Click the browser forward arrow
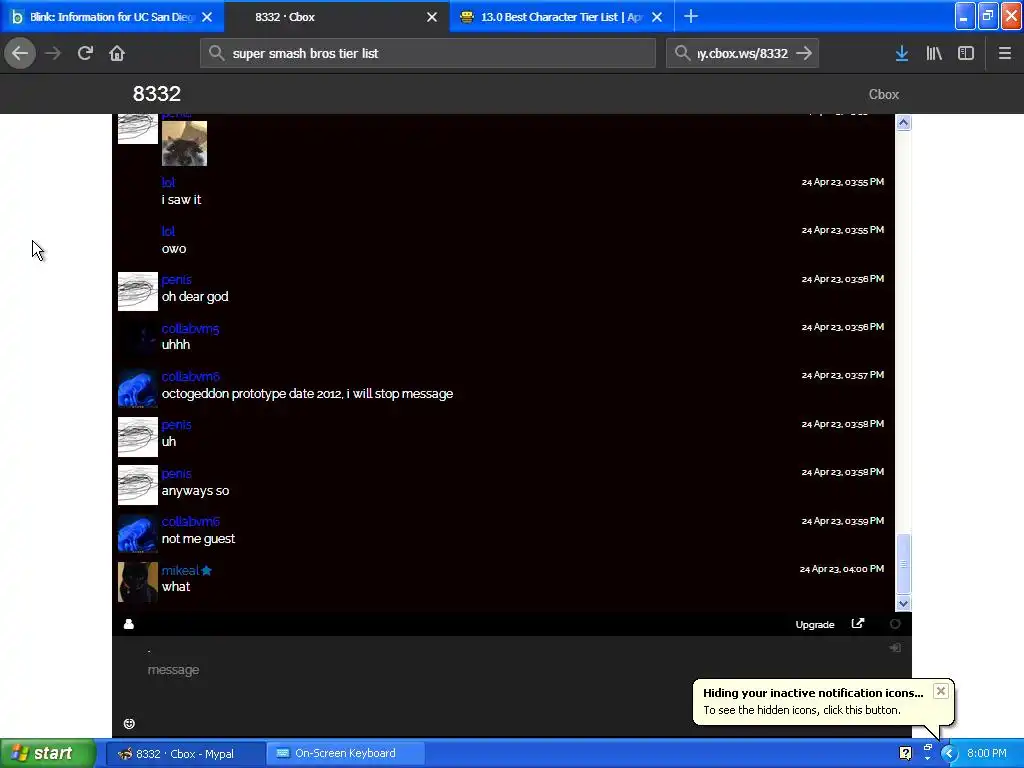This screenshot has width=1024, height=768. coord(53,53)
